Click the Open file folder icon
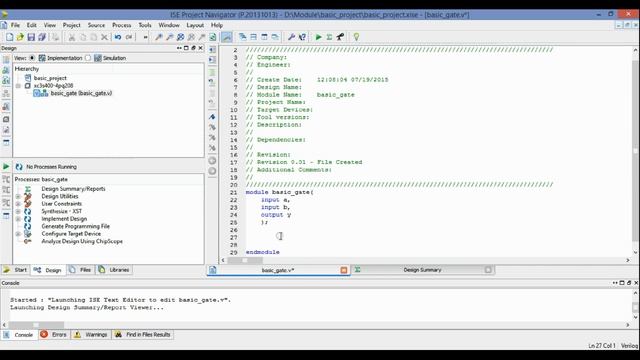 click(x=20, y=37)
